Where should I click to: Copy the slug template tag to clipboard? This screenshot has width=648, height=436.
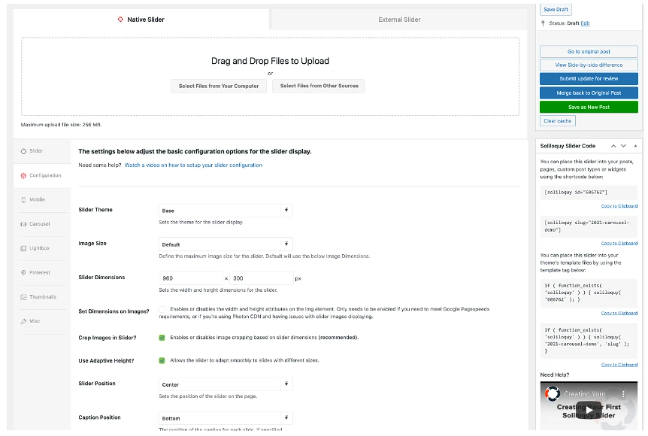click(x=619, y=365)
